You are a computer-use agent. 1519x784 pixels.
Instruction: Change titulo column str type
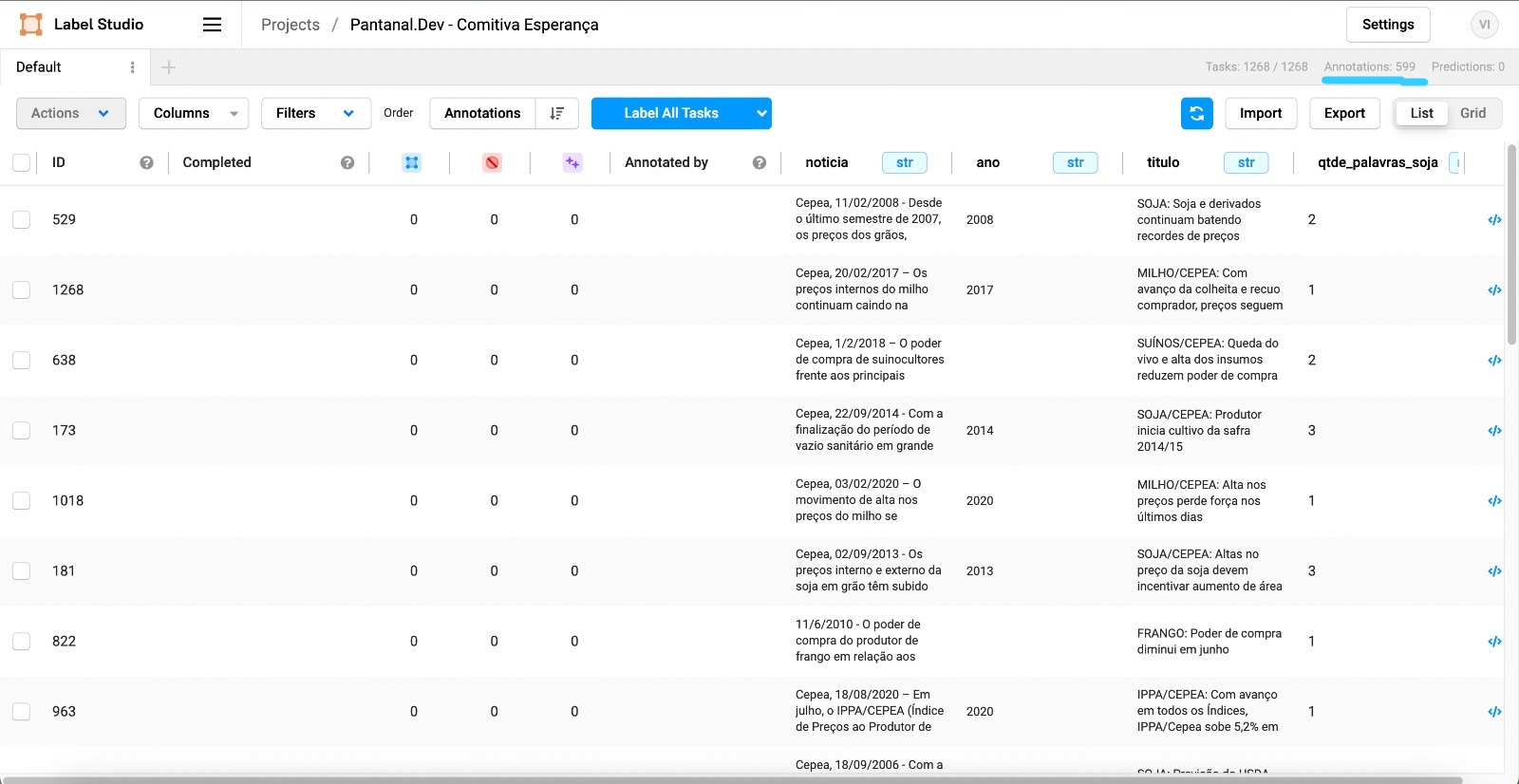click(x=1247, y=162)
